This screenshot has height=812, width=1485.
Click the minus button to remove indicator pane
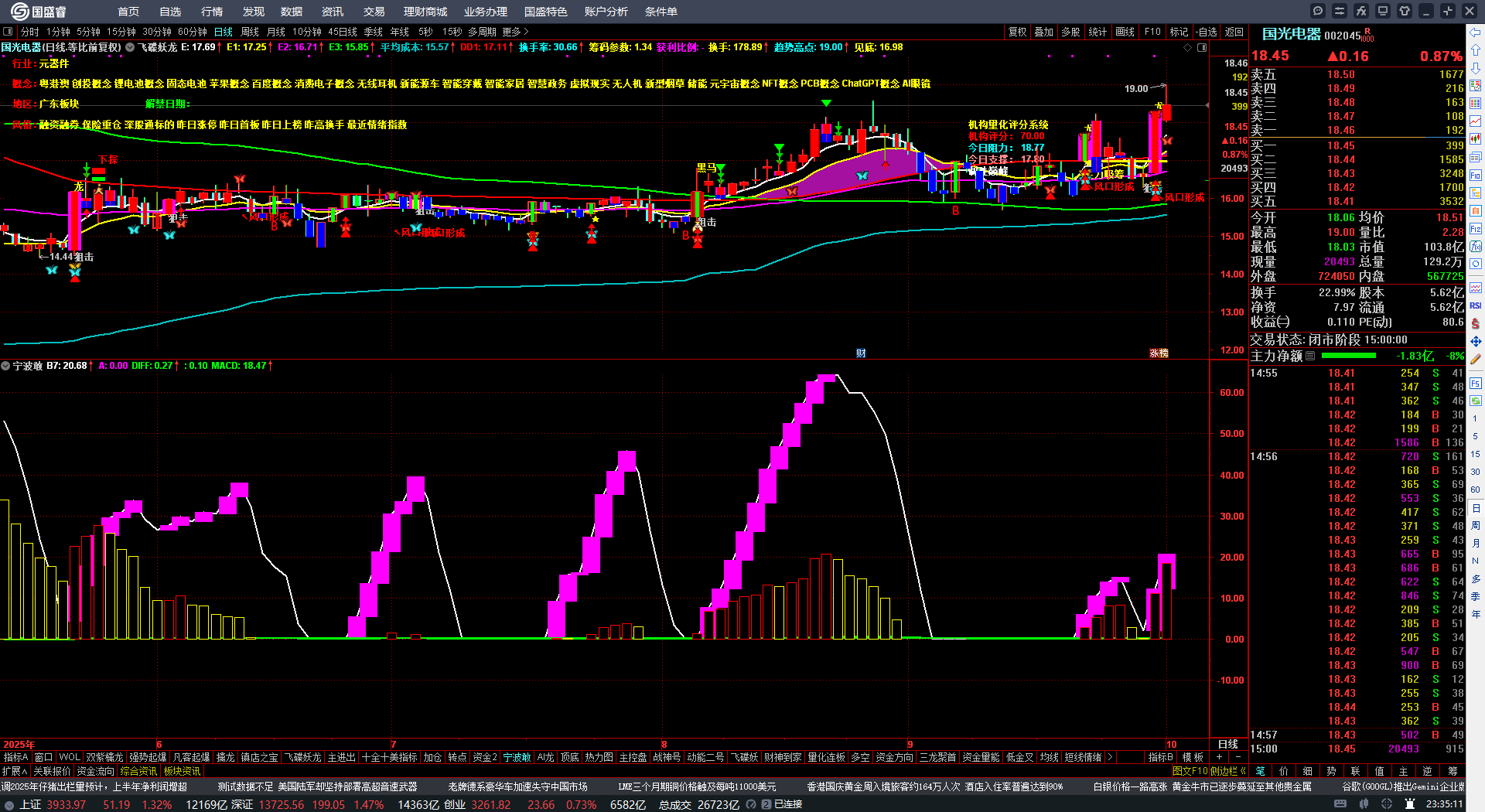click(x=1238, y=757)
